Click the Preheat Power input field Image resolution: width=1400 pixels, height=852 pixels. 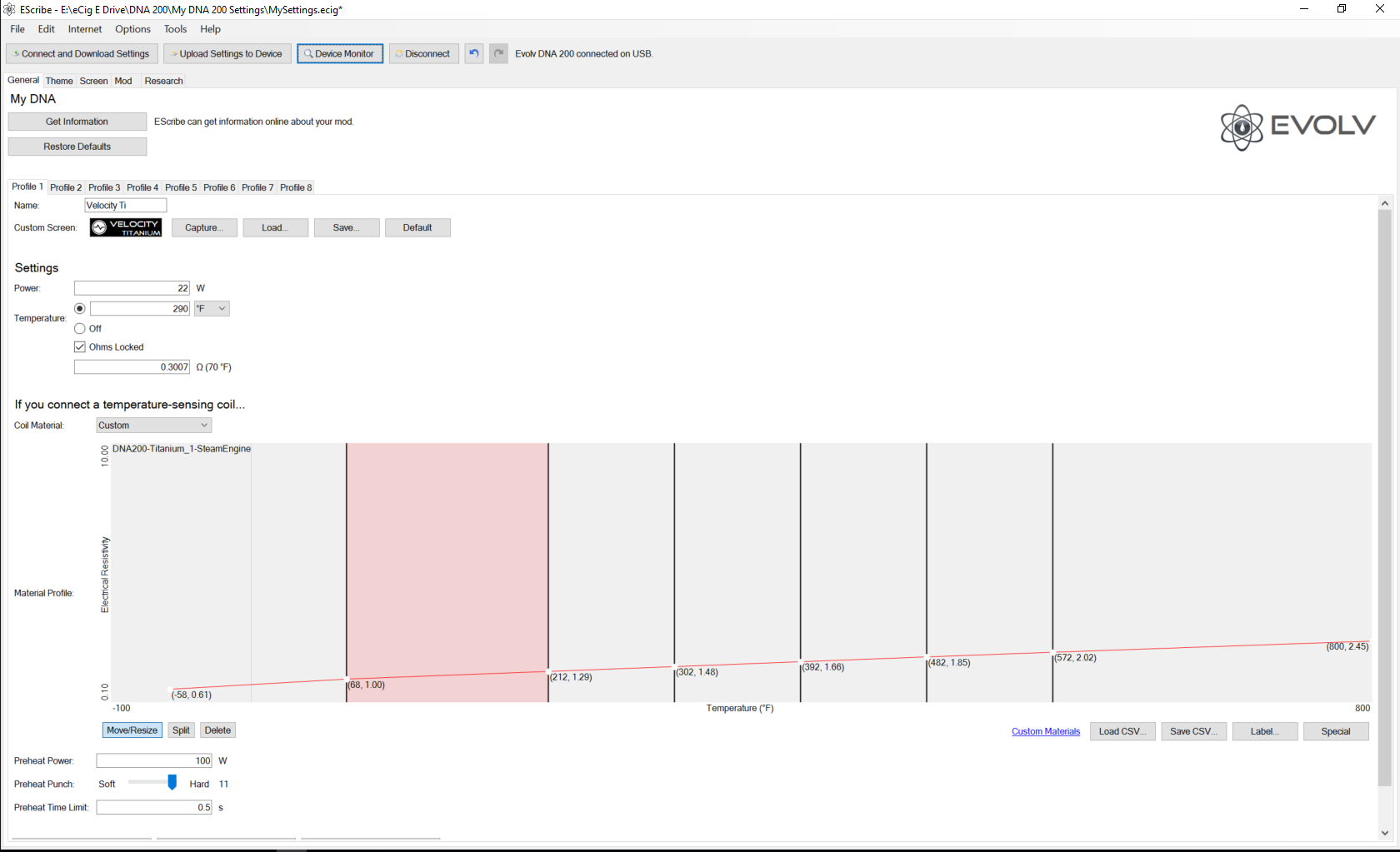coord(153,760)
